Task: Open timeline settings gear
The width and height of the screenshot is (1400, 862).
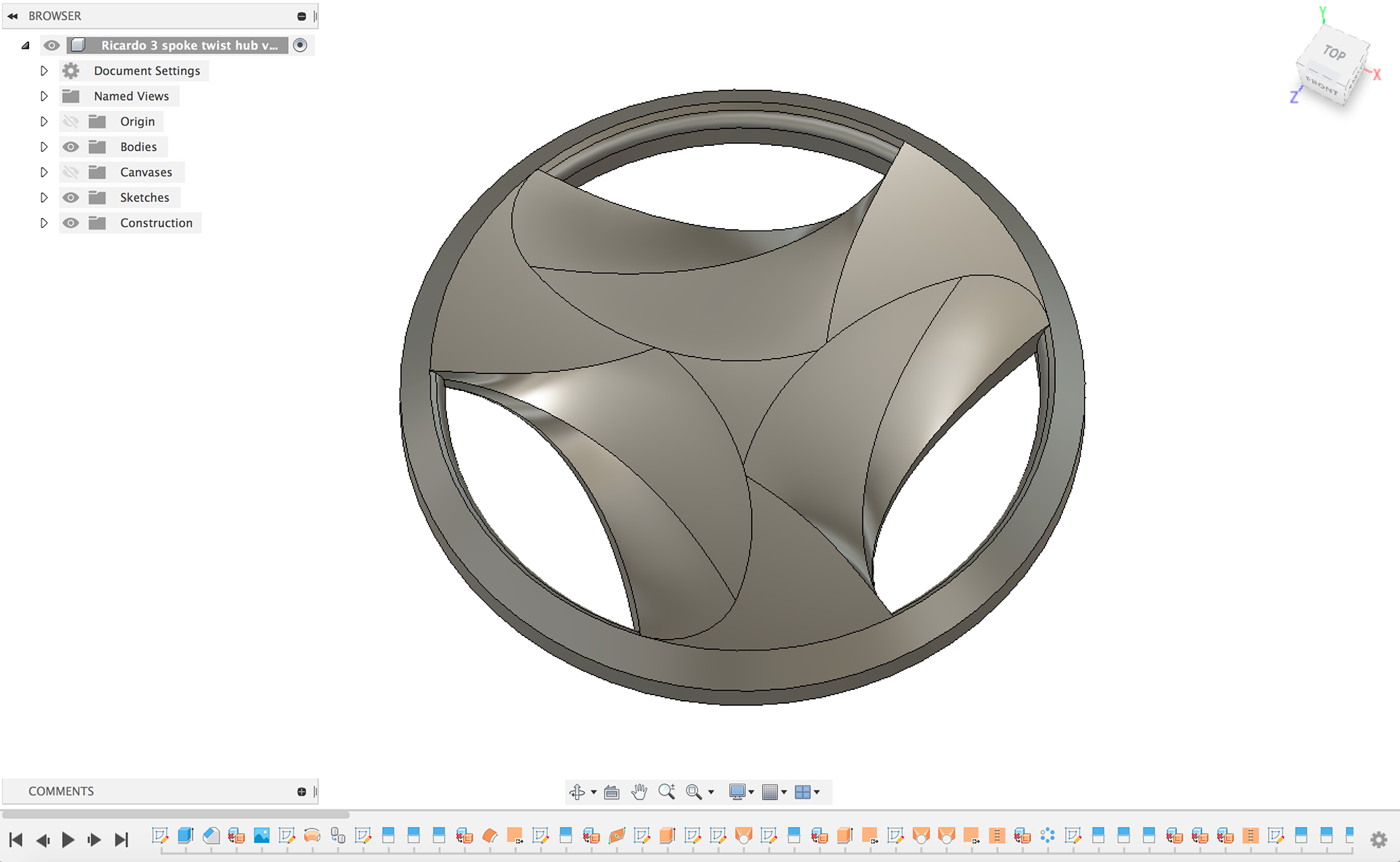Action: [1378, 839]
